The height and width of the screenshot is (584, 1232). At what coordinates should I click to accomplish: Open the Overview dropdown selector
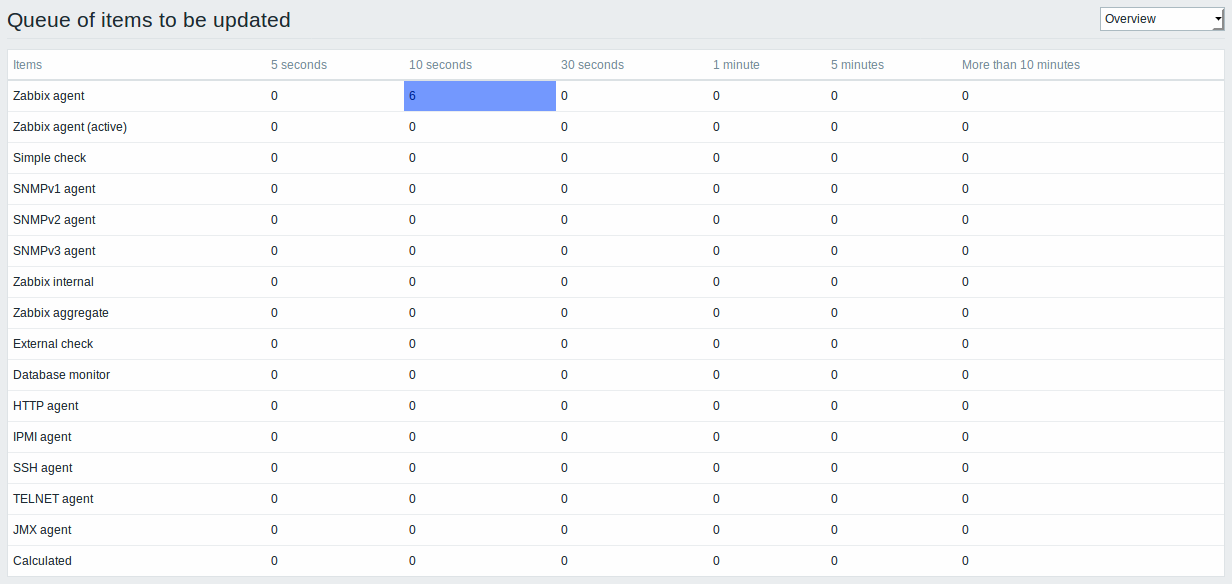pos(1162,19)
